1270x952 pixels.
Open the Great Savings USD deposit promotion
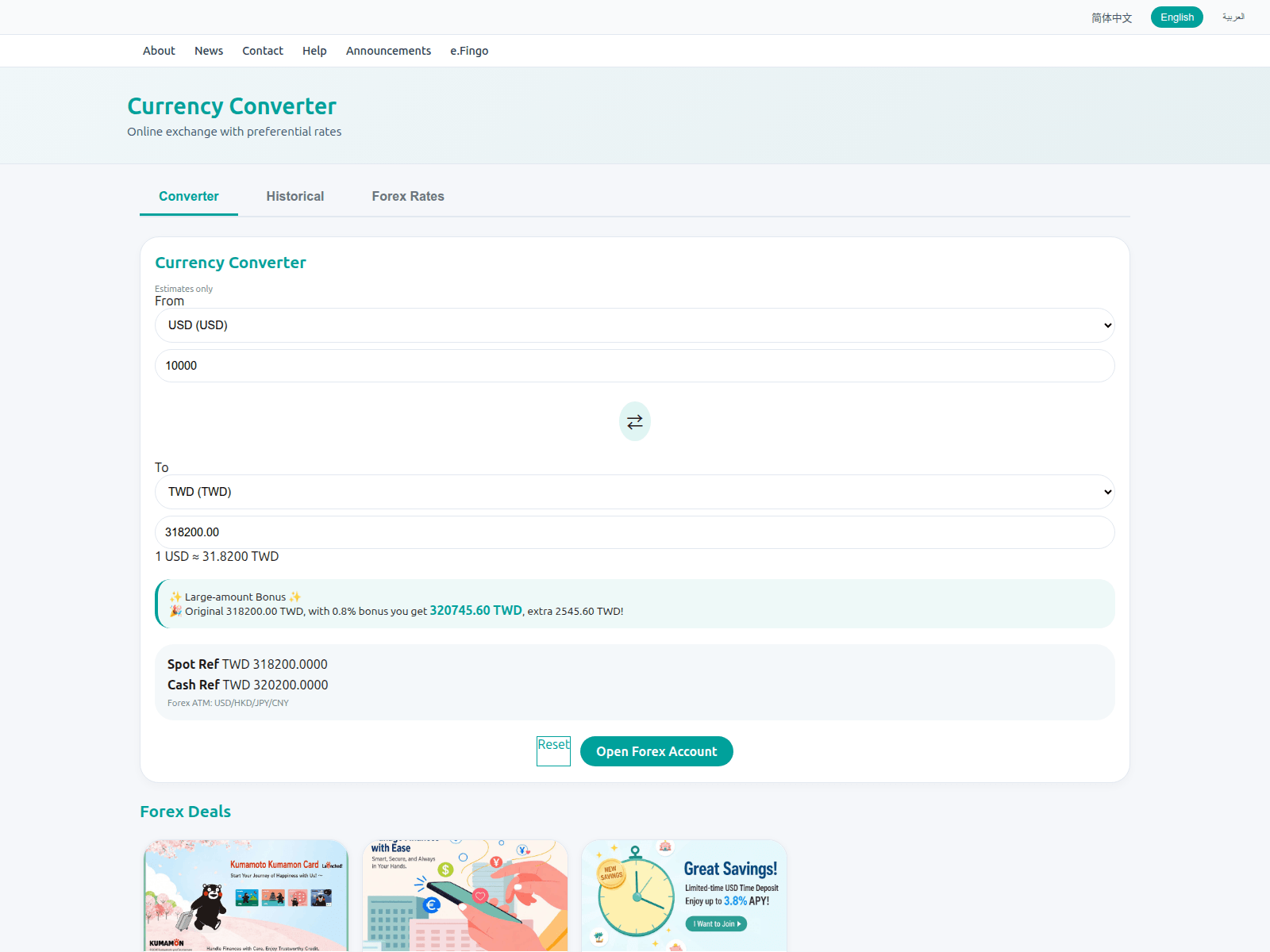pos(684,896)
